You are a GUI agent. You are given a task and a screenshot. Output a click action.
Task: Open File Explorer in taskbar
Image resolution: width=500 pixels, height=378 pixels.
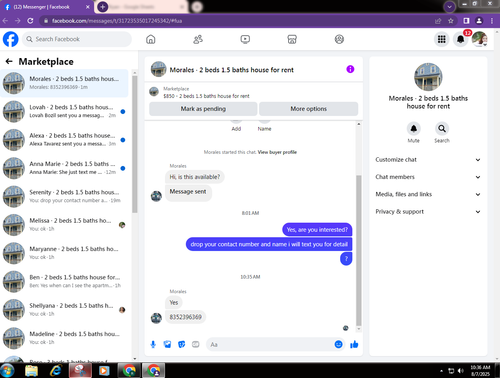click(32, 370)
